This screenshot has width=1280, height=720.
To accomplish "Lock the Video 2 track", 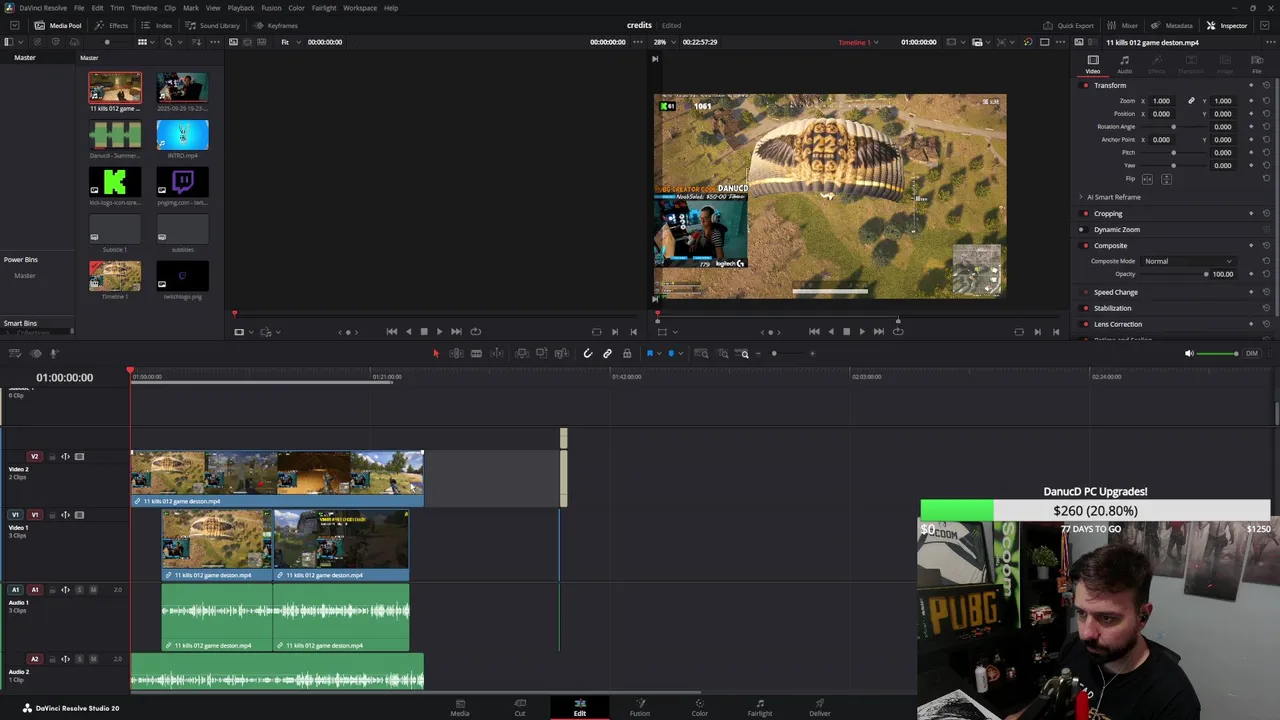I will 52,457.
